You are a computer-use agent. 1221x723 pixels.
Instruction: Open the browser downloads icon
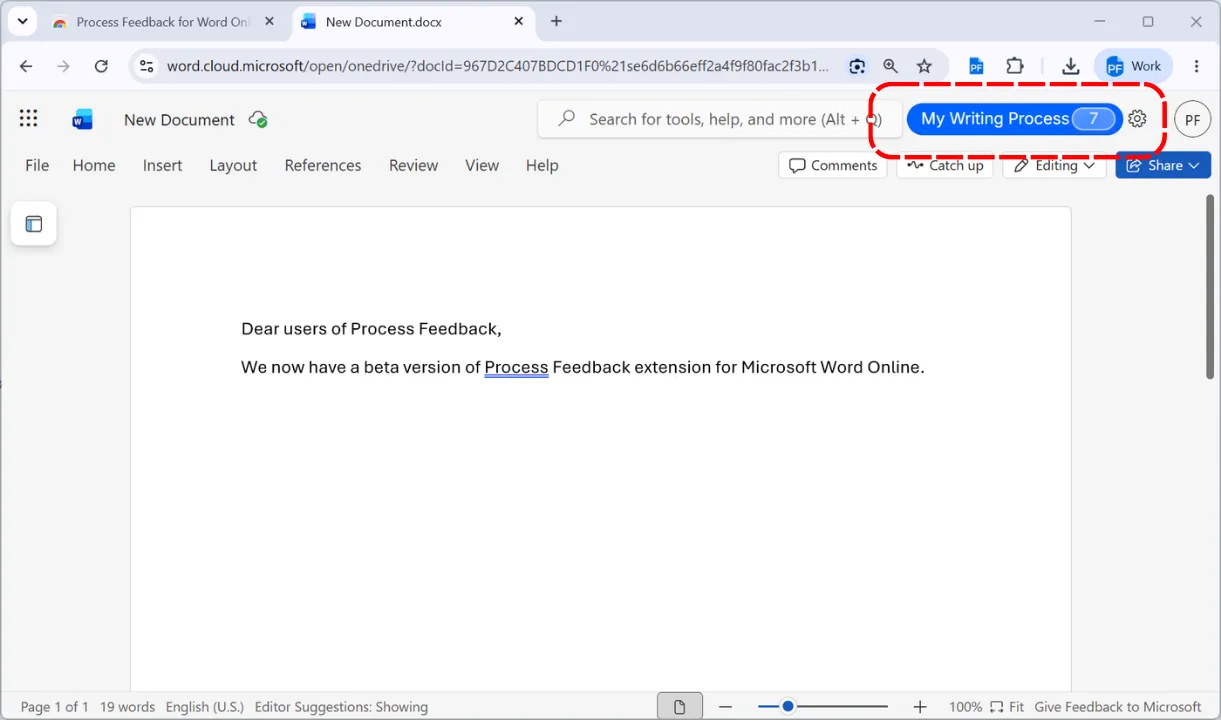pos(1070,66)
